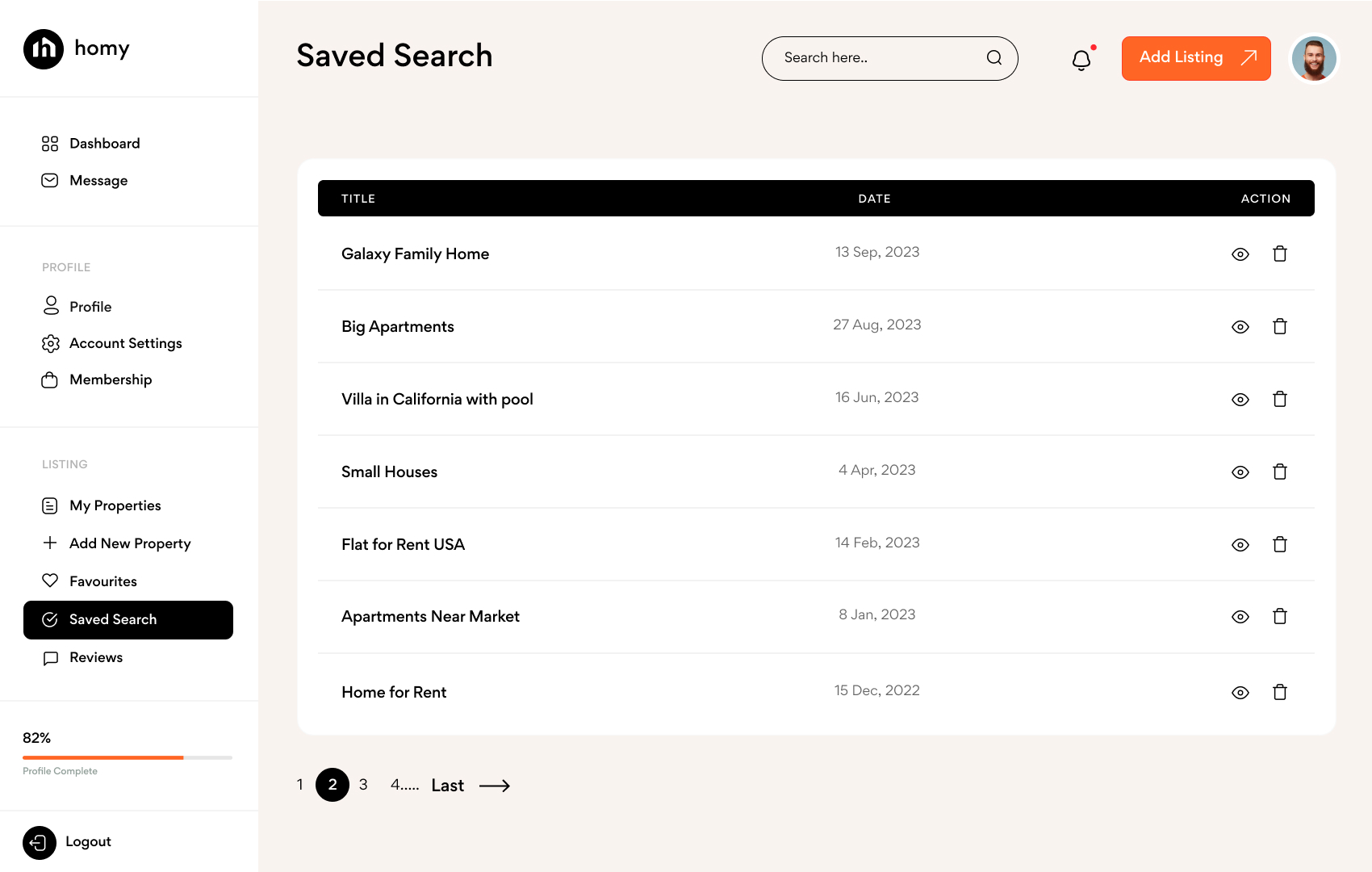Screen dimensions: 1372x872
Task: Click the search magnifier icon
Action: tap(994, 58)
